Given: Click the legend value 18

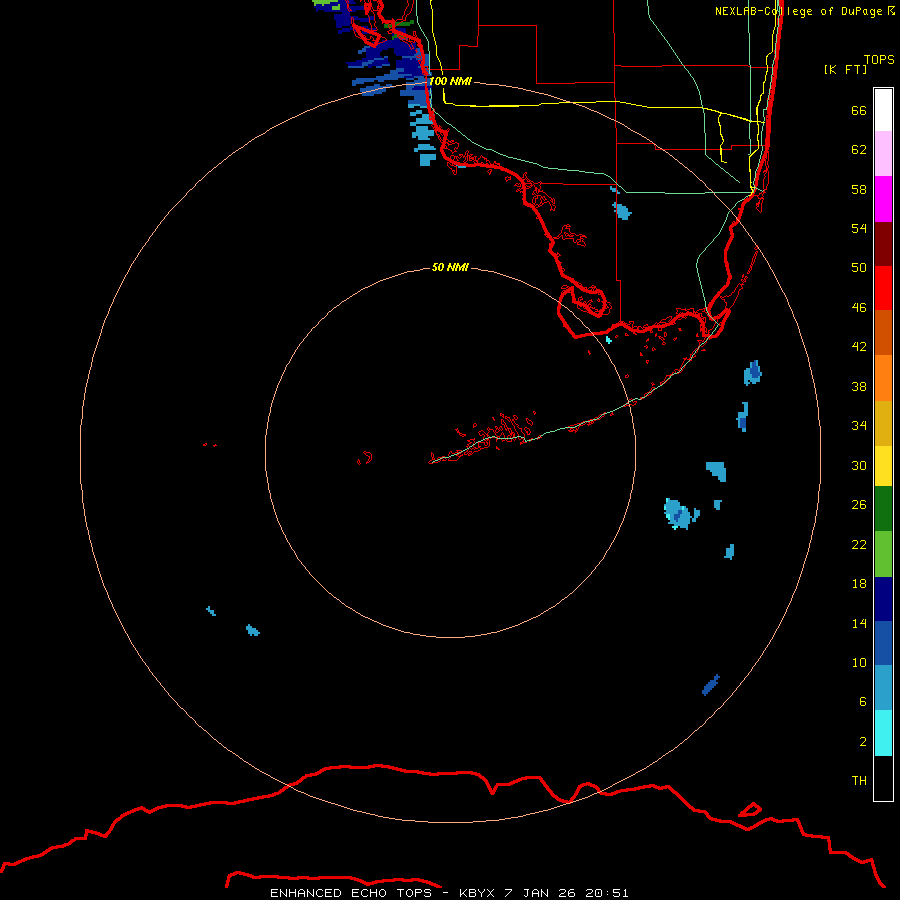Looking at the screenshot, I should 859,584.
